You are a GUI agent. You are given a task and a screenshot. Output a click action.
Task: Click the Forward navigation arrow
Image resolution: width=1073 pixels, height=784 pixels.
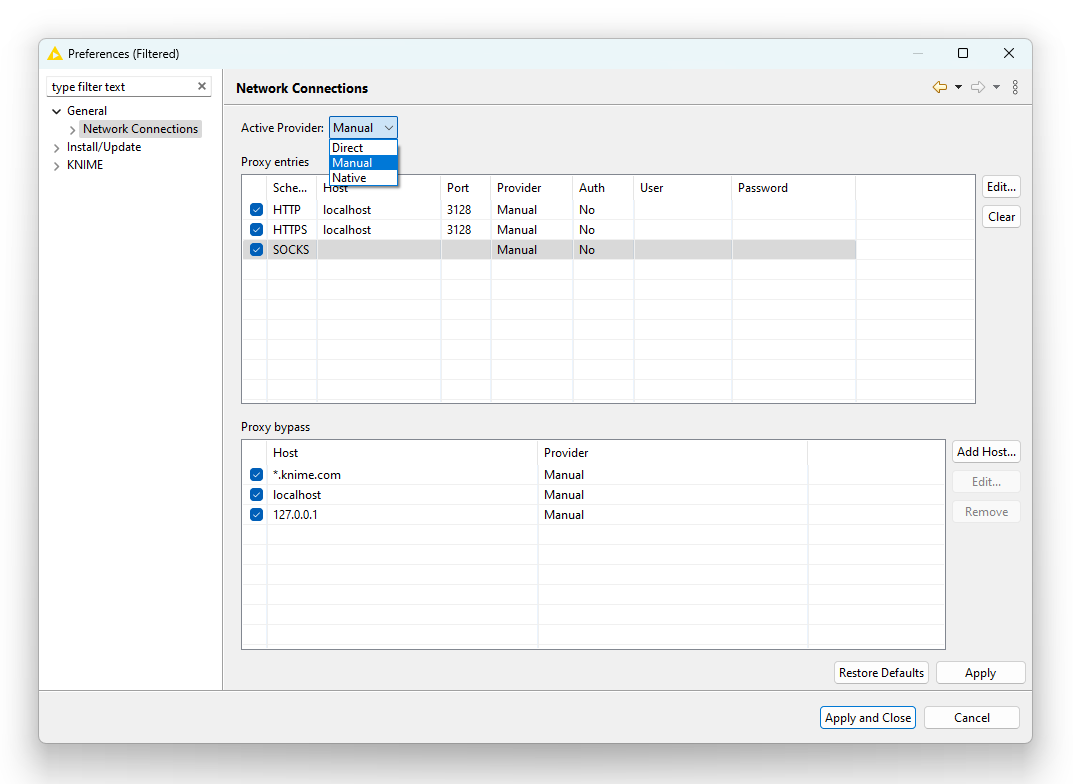coord(978,87)
